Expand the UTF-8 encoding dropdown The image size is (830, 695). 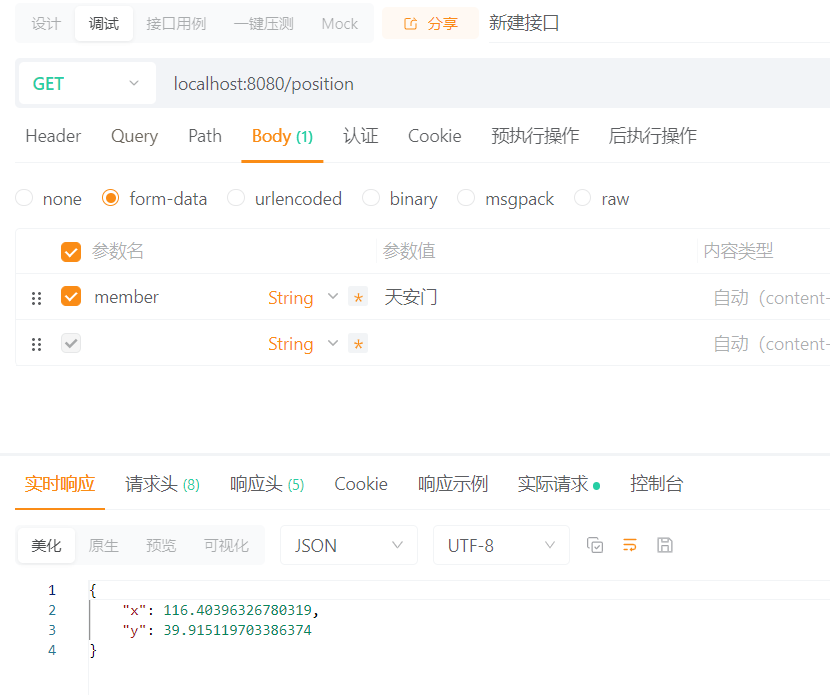coord(501,545)
